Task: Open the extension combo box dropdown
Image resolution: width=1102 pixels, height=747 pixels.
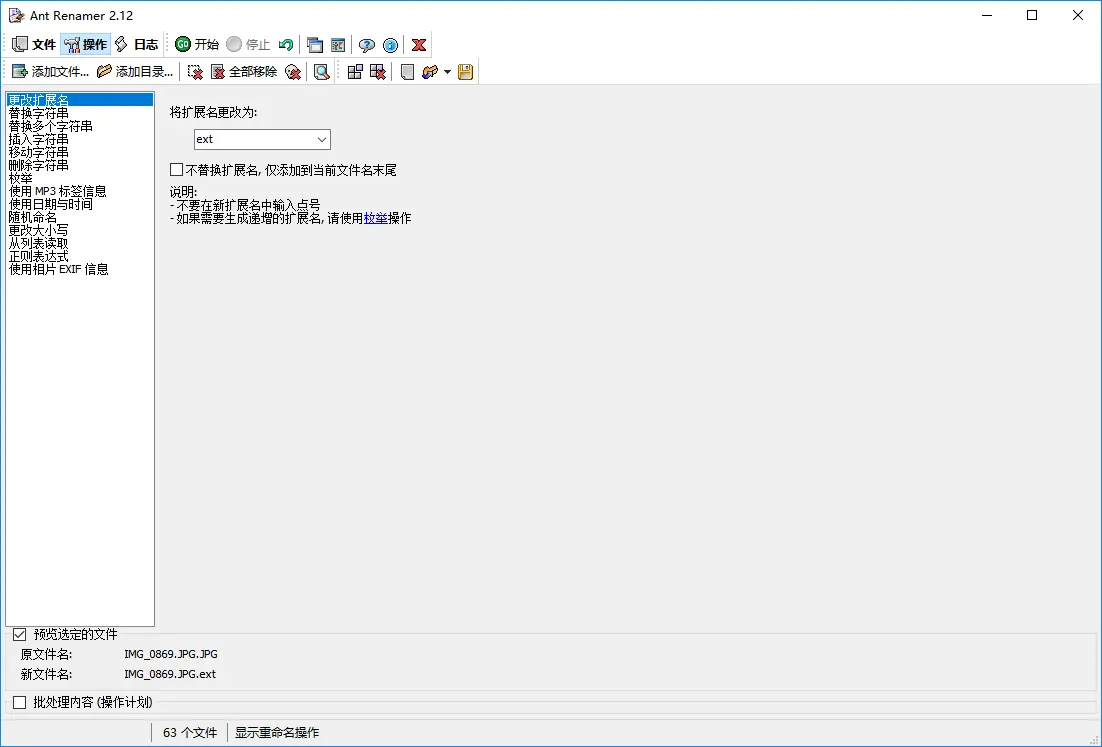Action: pos(322,139)
